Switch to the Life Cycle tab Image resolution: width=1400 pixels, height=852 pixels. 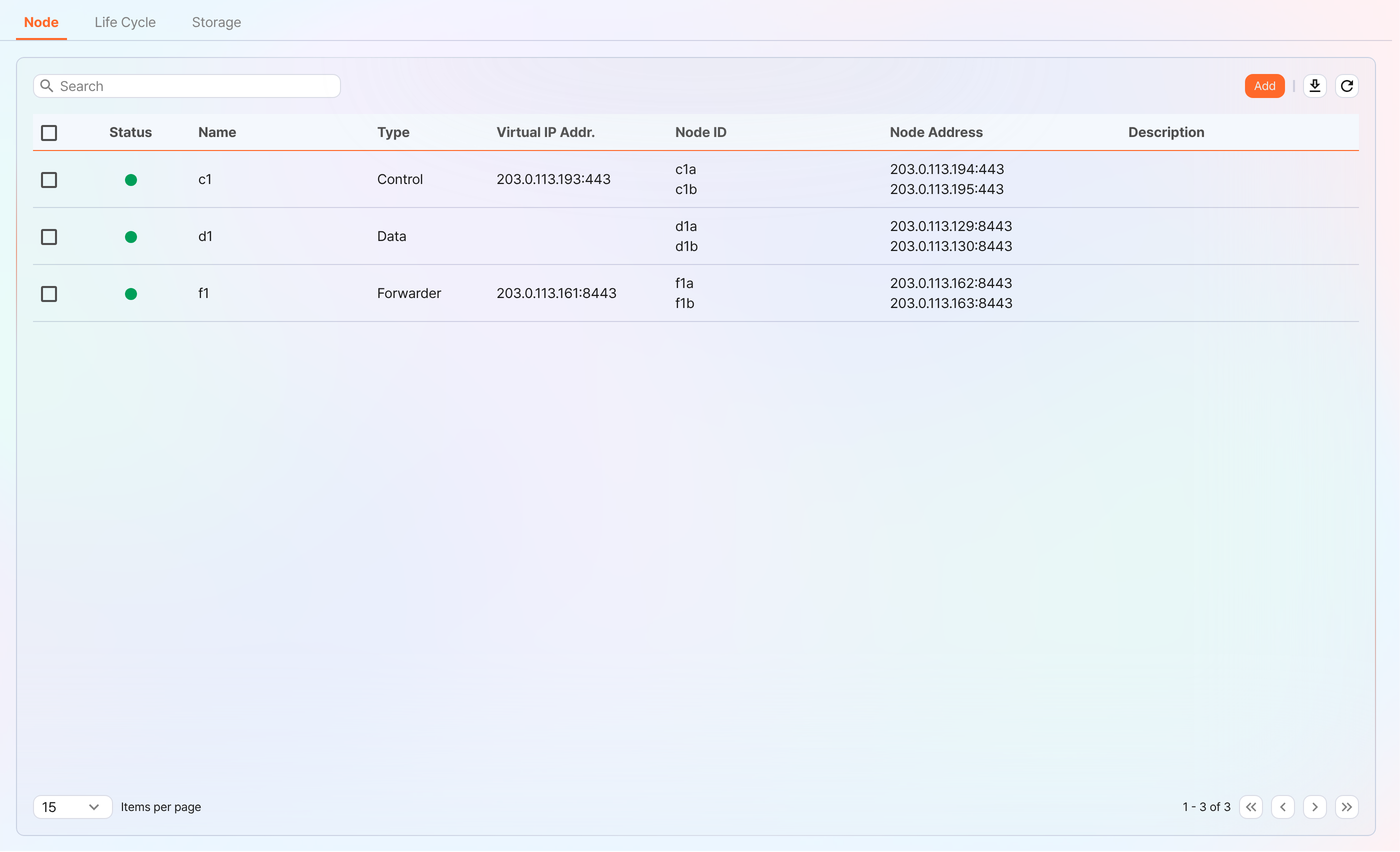pyautogui.click(x=125, y=22)
